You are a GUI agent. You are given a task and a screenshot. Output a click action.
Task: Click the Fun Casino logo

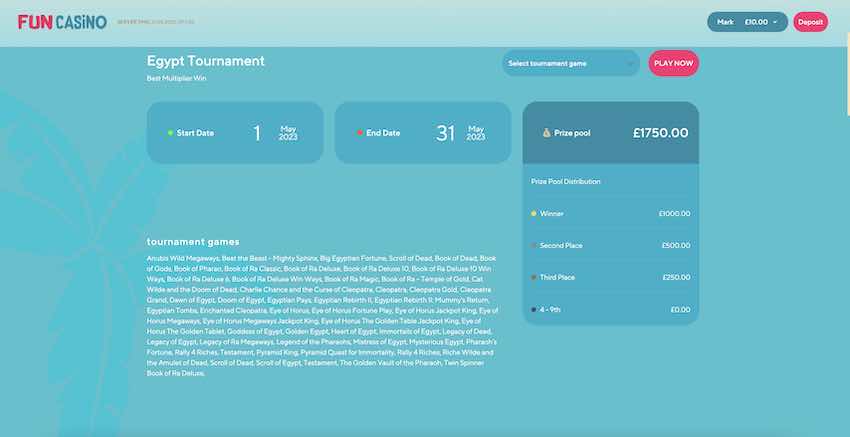(62, 22)
